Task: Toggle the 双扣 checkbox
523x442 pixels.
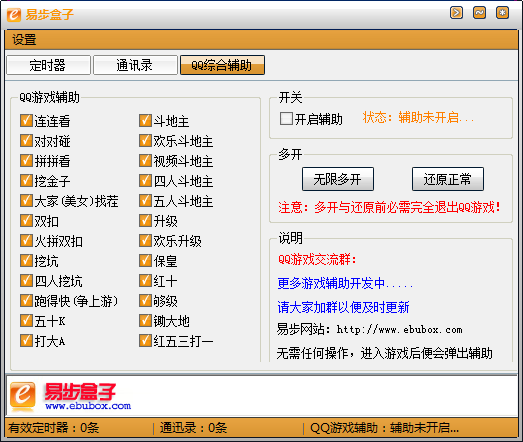Action: [26, 220]
